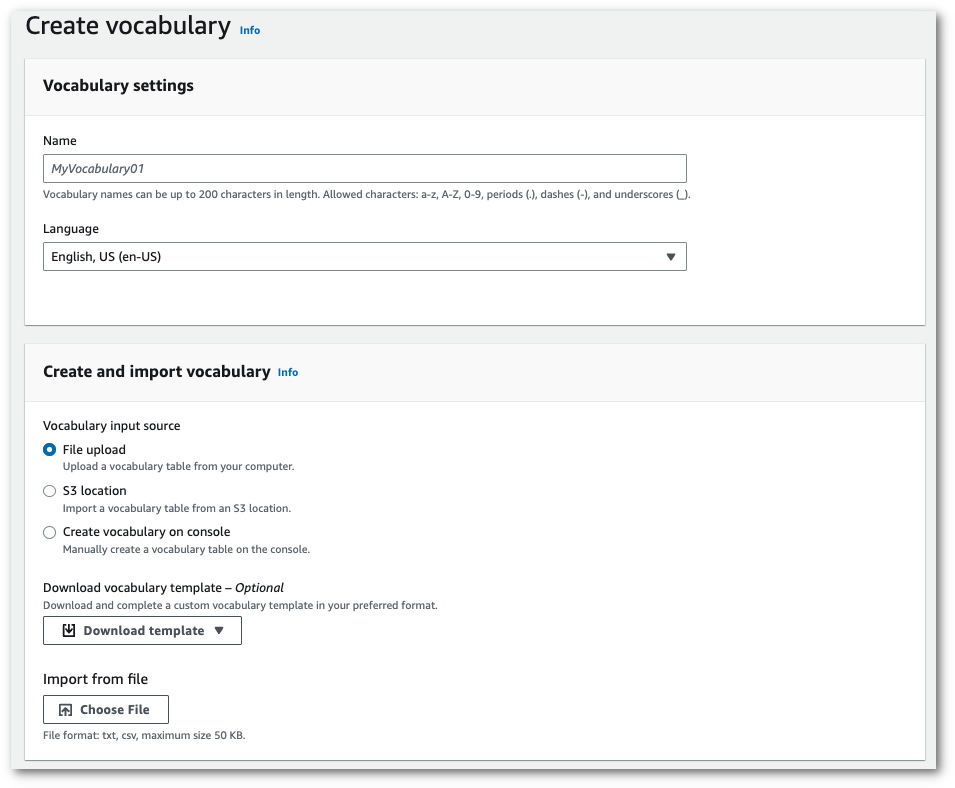Screen dimensions: 955x788
Task: Click the upload icon inside Choose File
Action: point(66,709)
